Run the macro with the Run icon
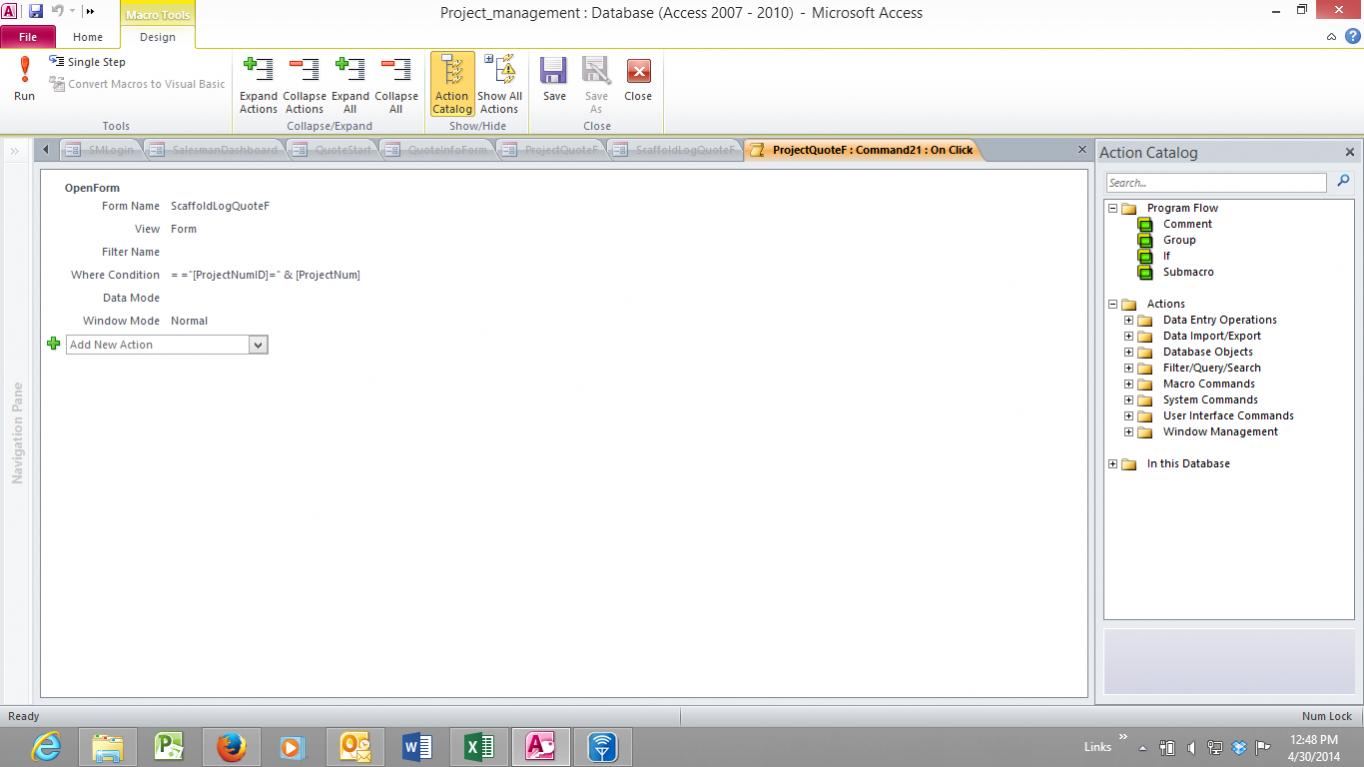The height and width of the screenshot is (767, 1364). tap(24, 79)
